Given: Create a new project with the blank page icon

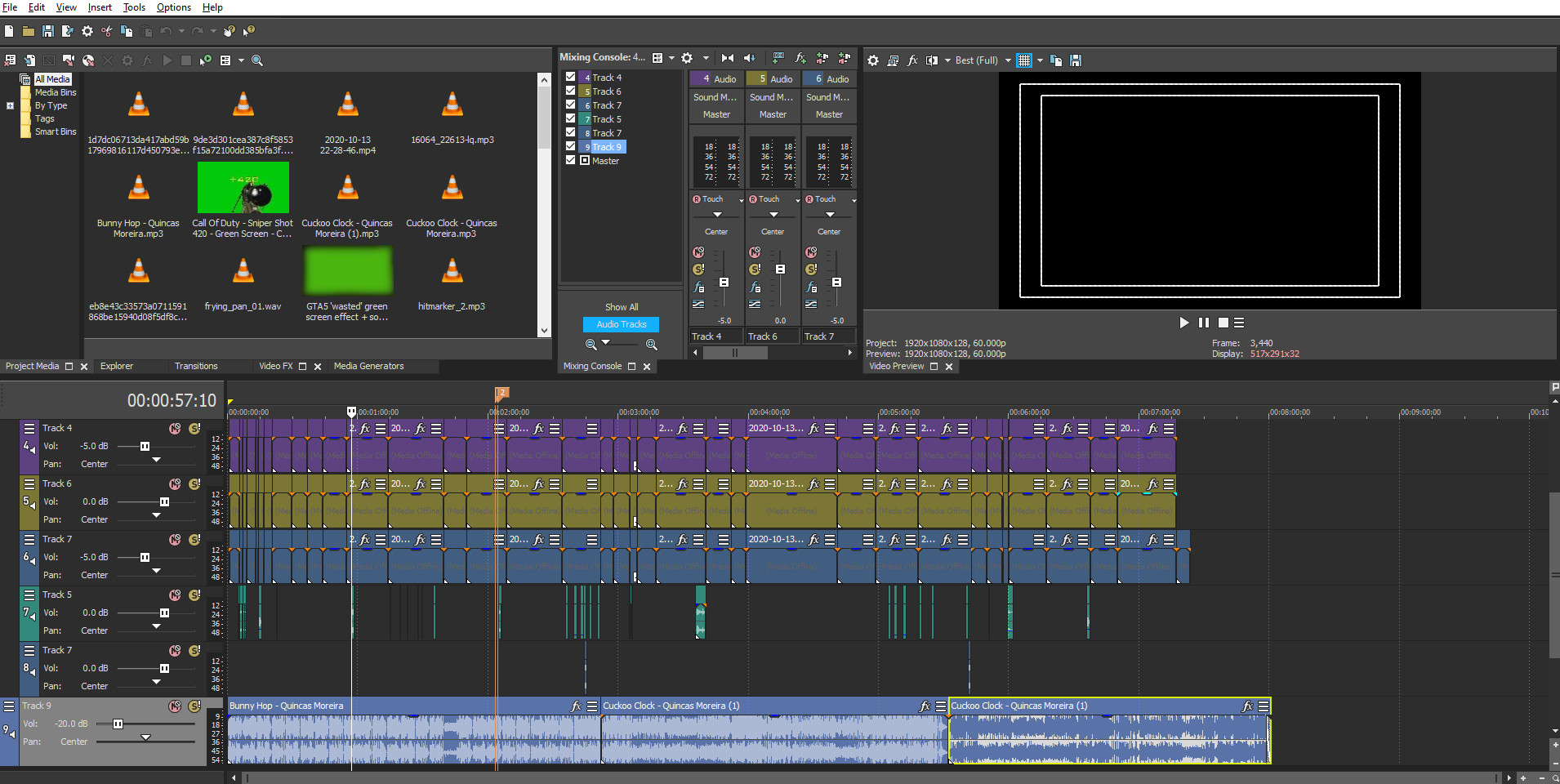Looking at the screenshot, I should coord(9,31).
